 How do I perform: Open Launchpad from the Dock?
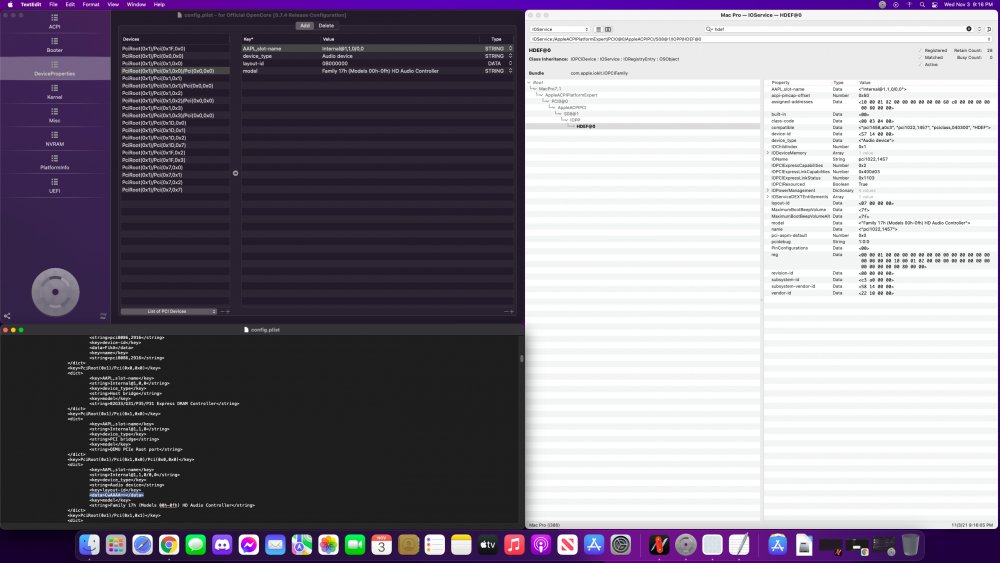pos(115,545)
